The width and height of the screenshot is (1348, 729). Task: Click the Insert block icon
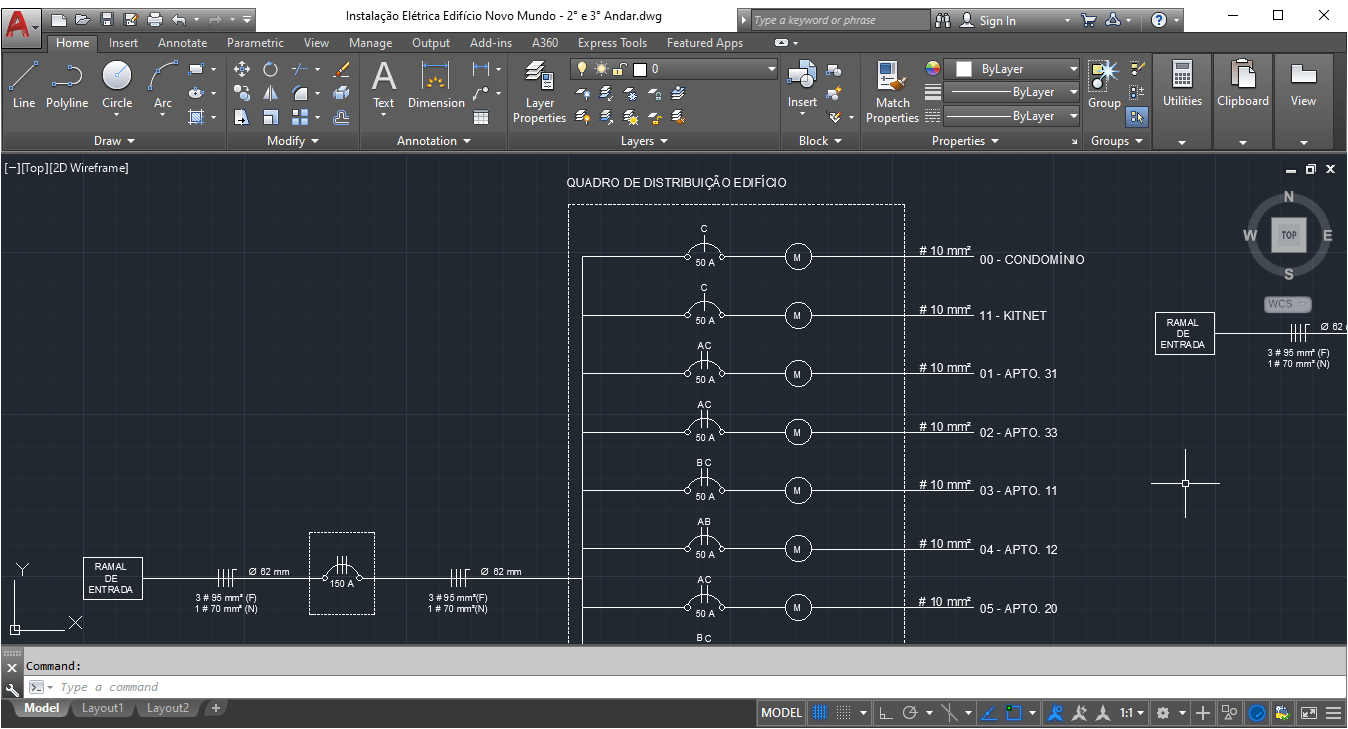[x=802, y=85]
